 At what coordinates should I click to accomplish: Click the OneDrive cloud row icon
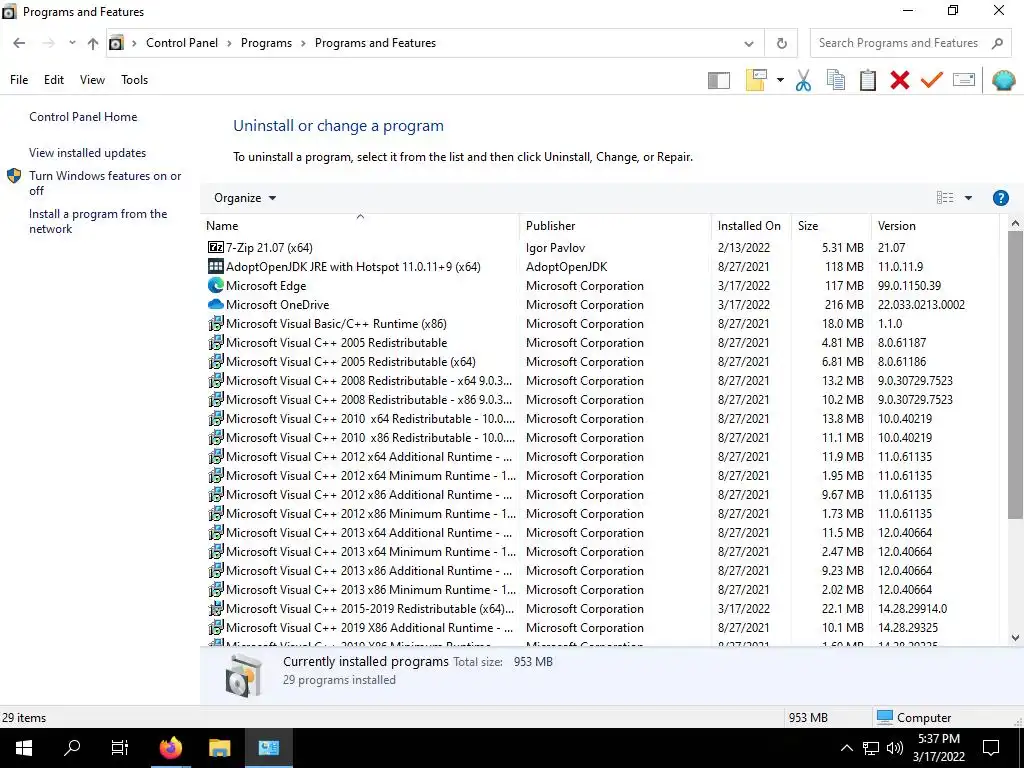click(216, 304)
